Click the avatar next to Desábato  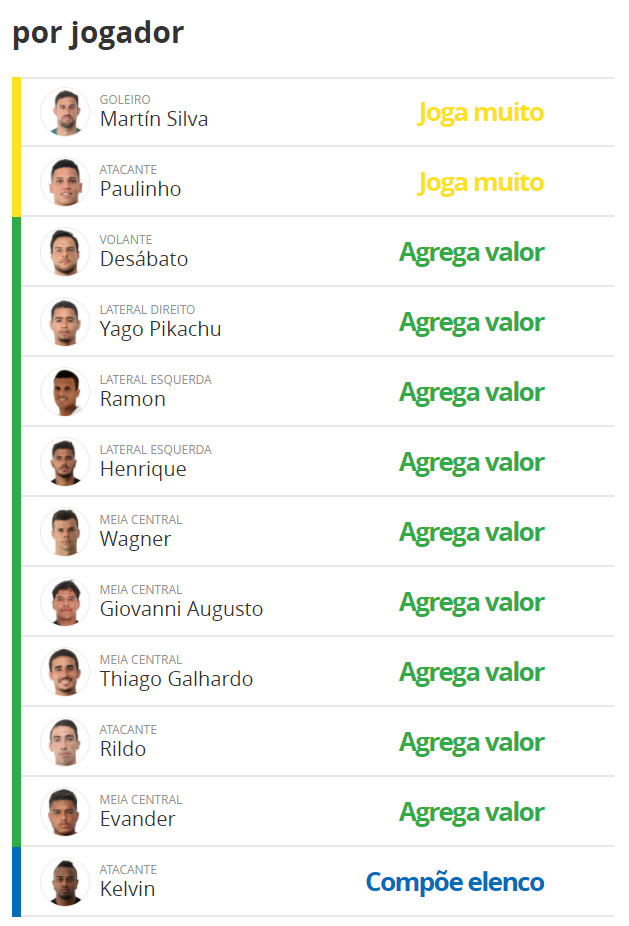65,252
